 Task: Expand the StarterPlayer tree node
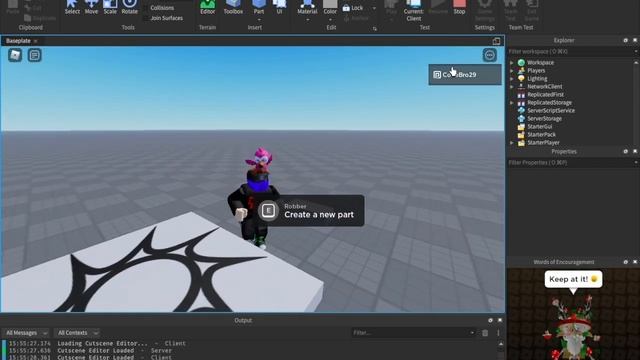[511, 142]
